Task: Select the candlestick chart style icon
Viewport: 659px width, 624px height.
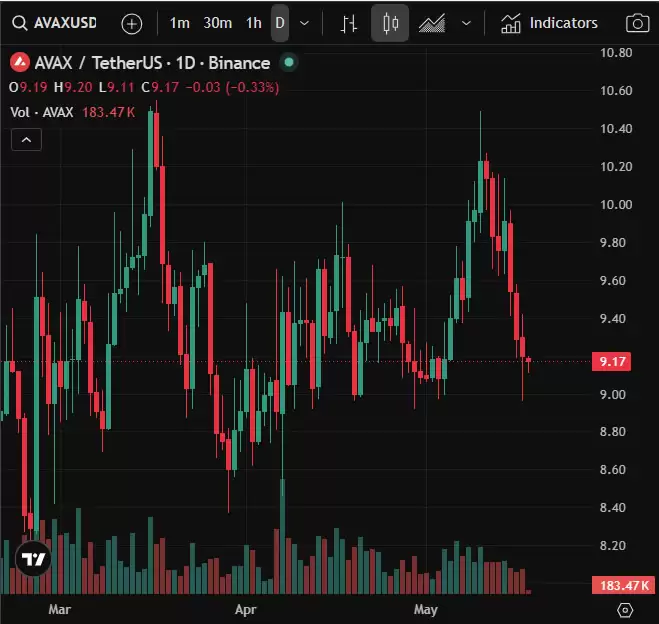Action: [x=390, y=23]
